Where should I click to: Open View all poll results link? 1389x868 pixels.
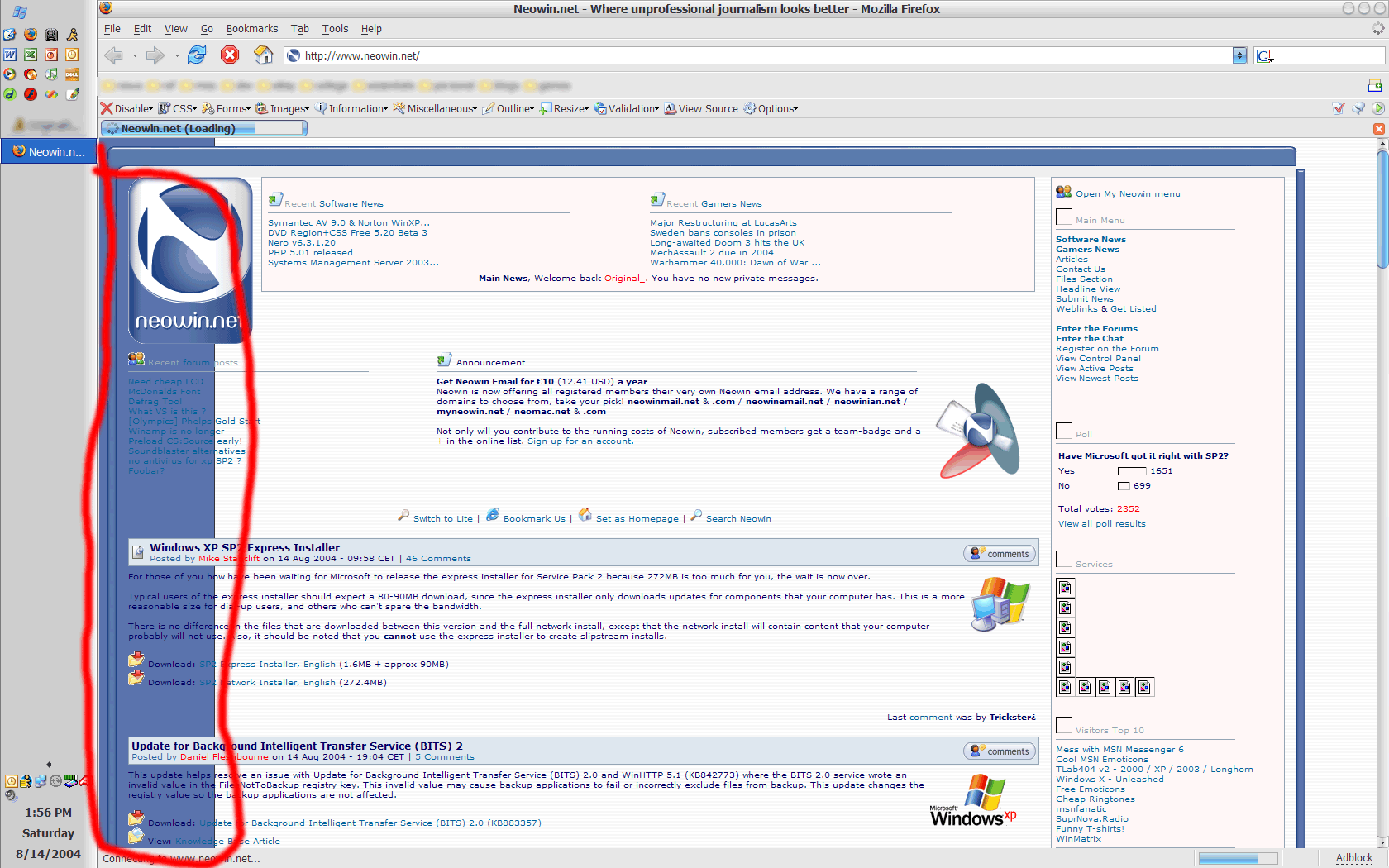pos(1101,524)
